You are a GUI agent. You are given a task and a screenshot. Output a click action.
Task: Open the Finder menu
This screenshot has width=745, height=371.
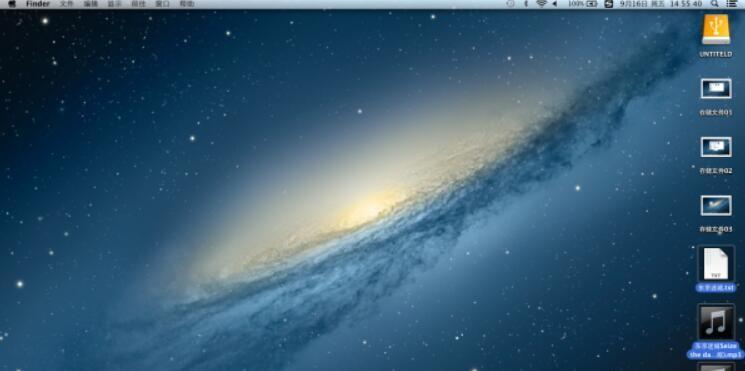coord(38,4)
